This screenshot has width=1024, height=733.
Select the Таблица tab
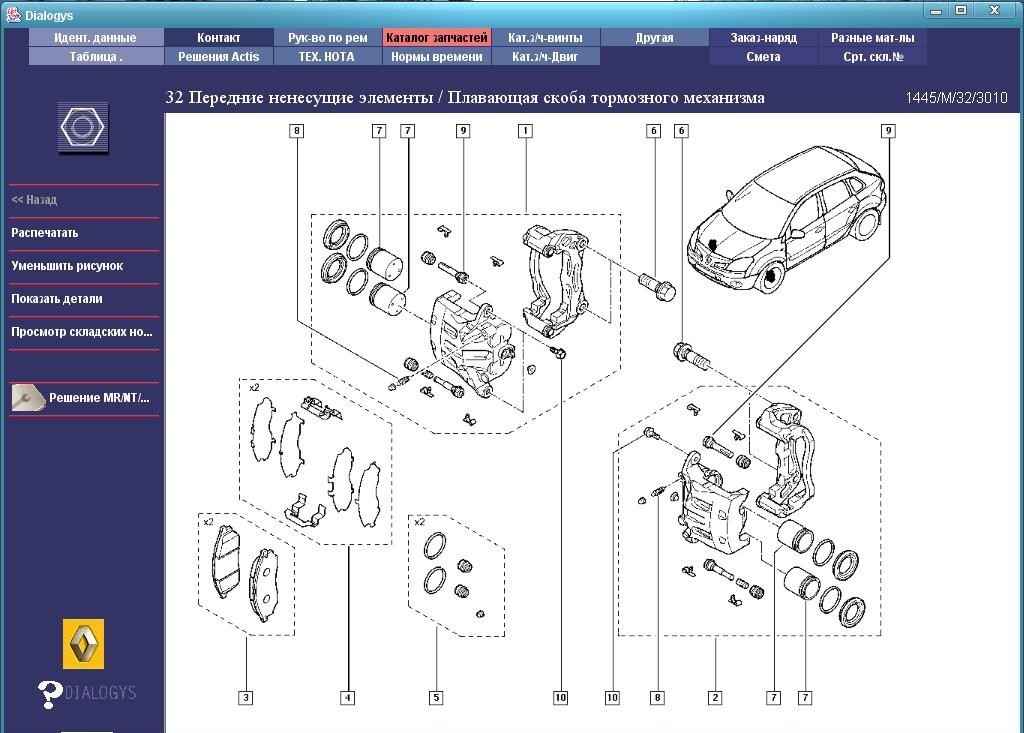coord(95,56)
